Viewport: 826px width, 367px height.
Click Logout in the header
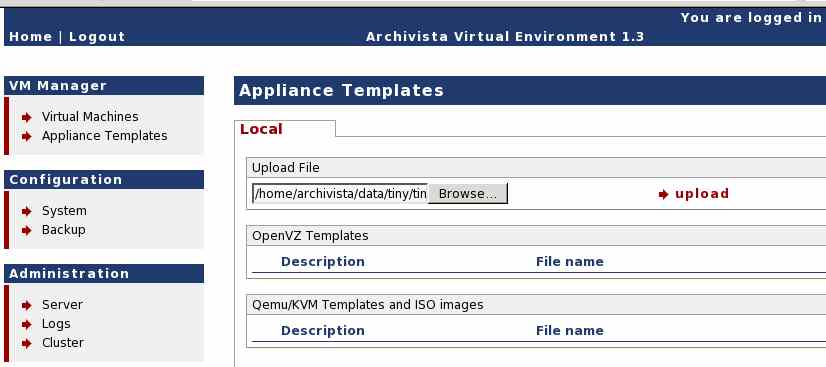(97, 37)
